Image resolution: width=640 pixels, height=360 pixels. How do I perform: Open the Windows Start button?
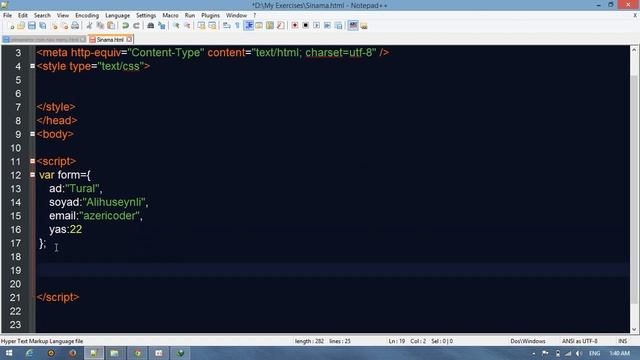point(9,353)
